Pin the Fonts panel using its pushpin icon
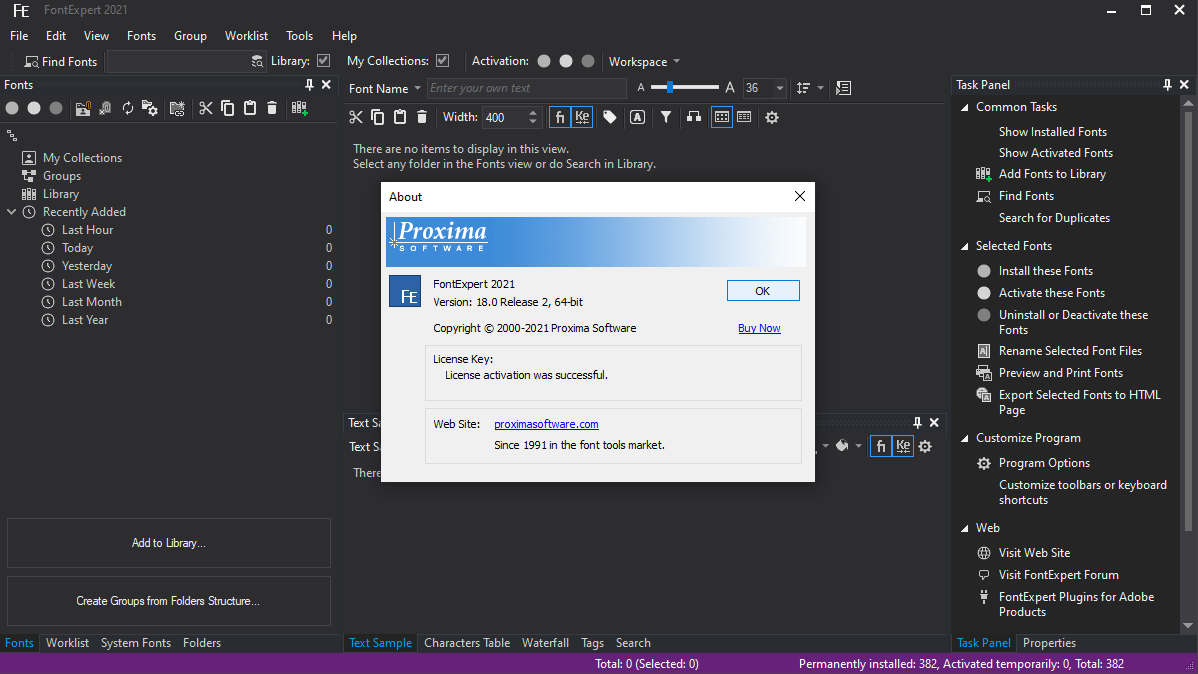 click(x=309, y=85)
